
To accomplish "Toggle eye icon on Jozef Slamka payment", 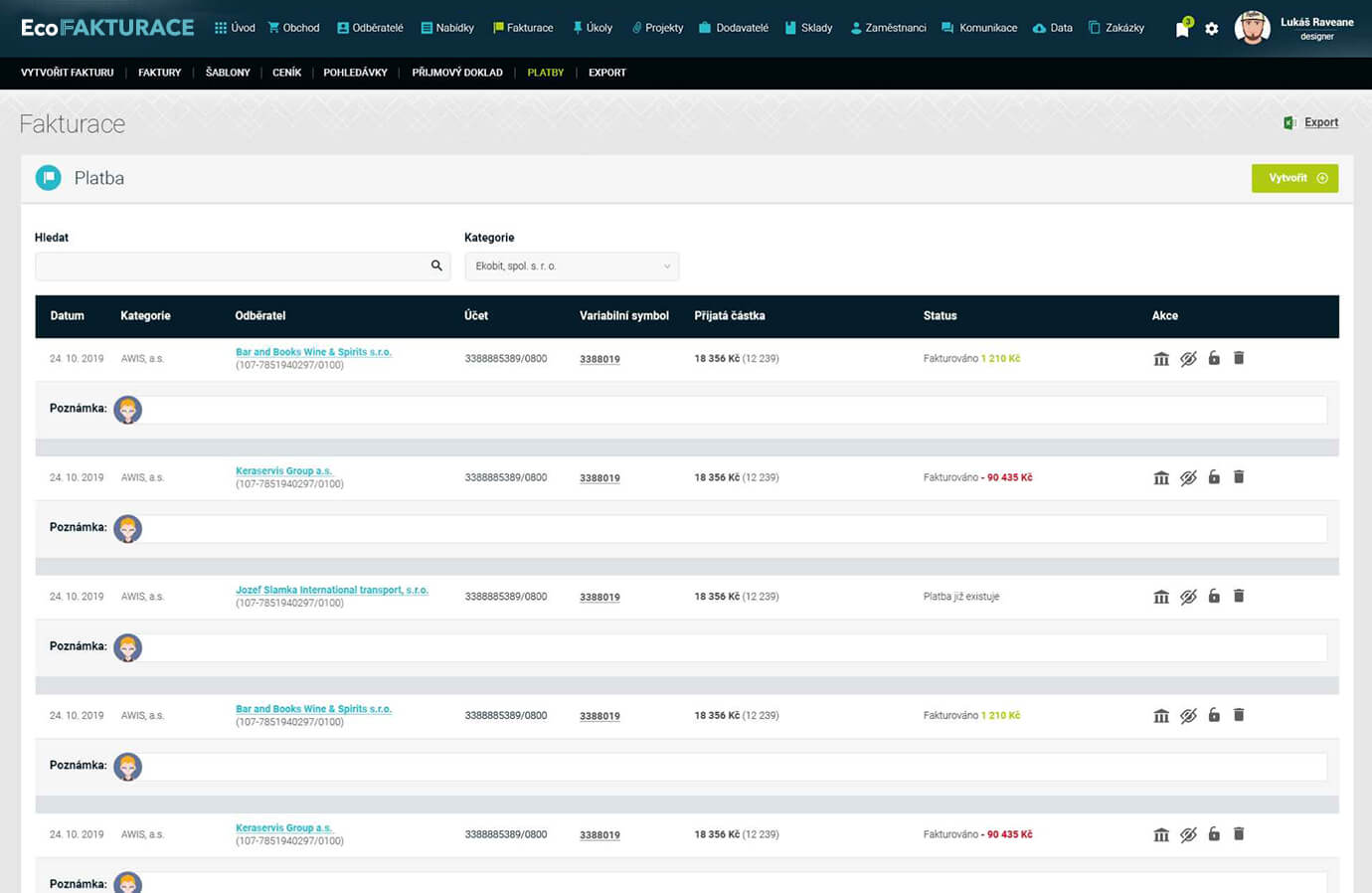I will point(1188,597).
